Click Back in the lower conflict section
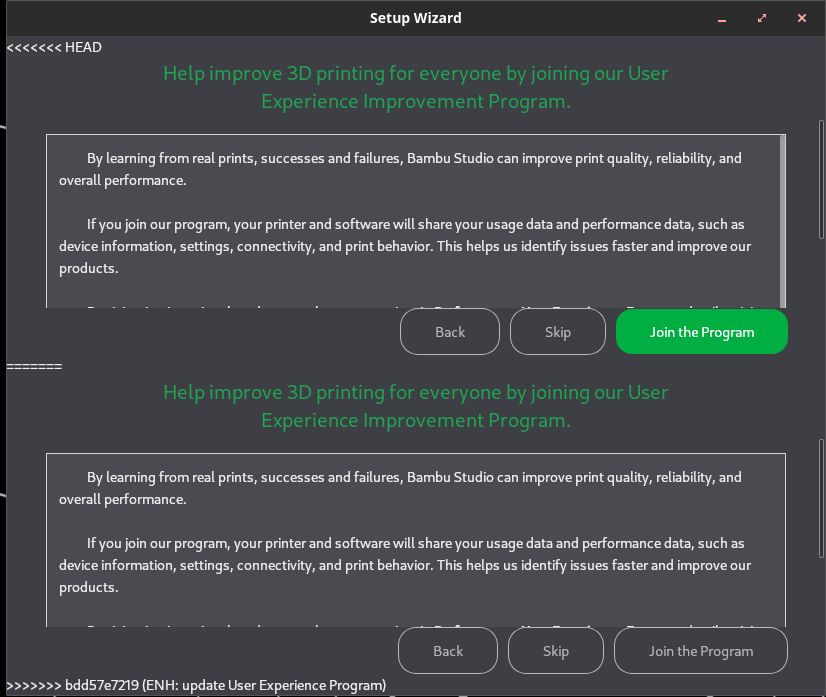The width and height of the screenshot is (826, 697). (448, 651)
